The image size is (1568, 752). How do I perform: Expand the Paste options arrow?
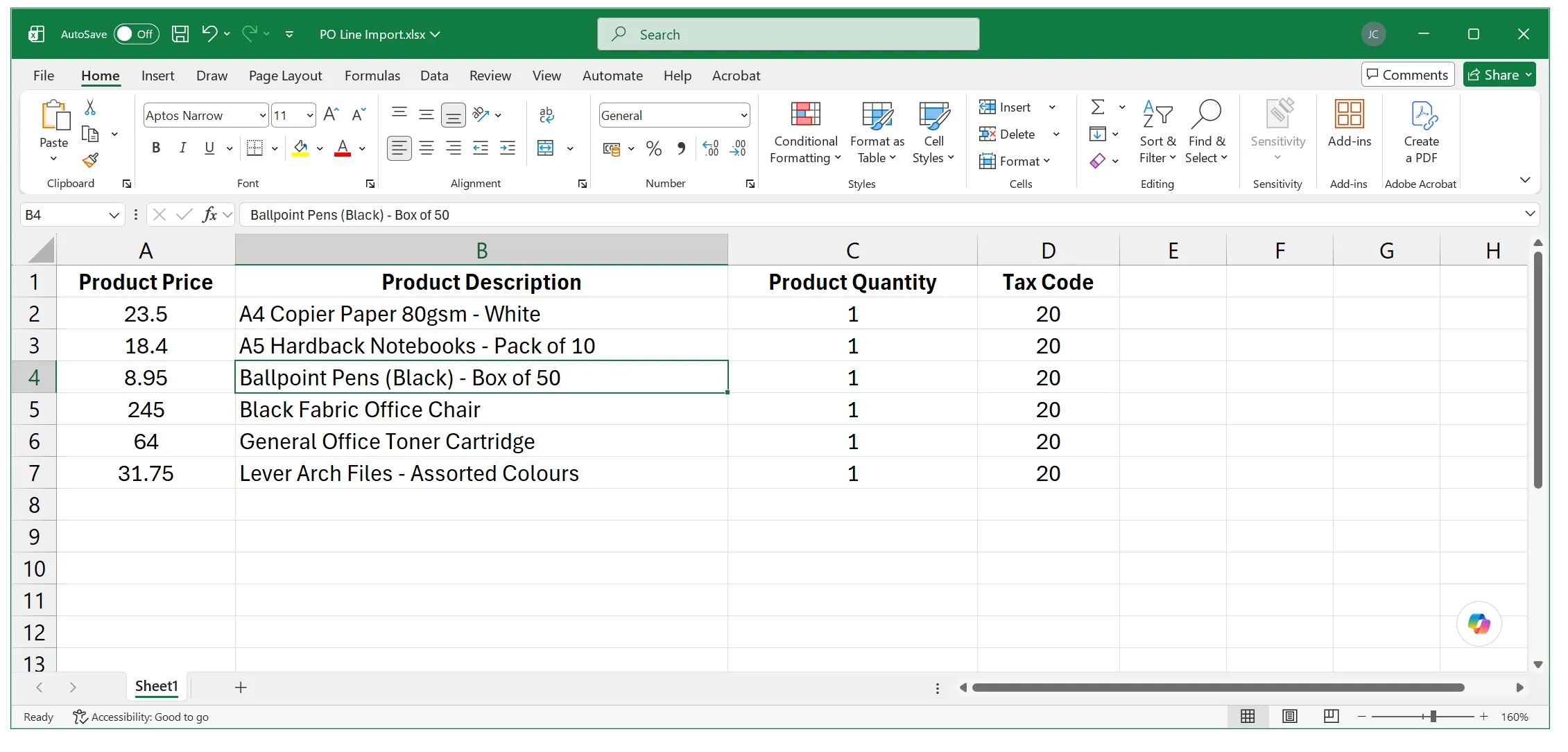(x=53, y=159)
